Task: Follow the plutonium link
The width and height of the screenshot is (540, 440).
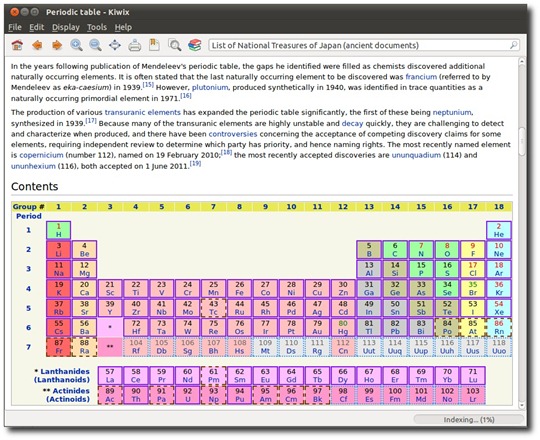Action: coord(210,87)
